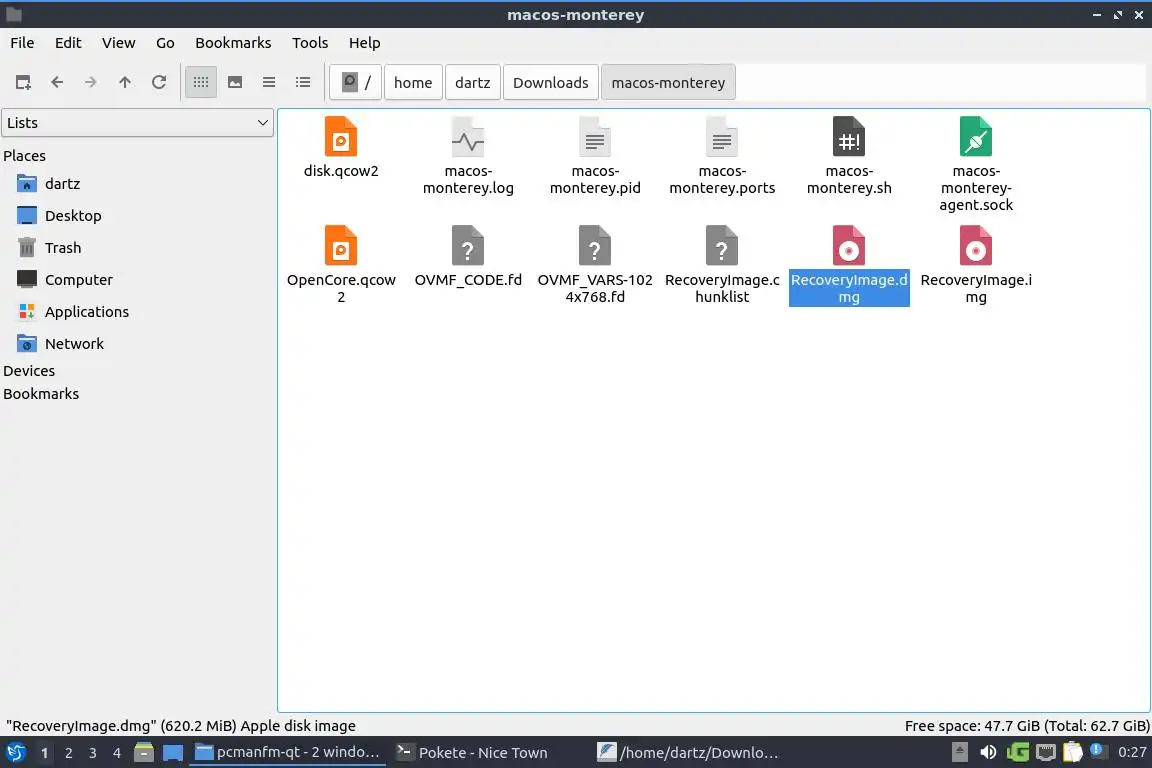
Task: Navigate to dartz in the path bar
Action: click(472, 82)
